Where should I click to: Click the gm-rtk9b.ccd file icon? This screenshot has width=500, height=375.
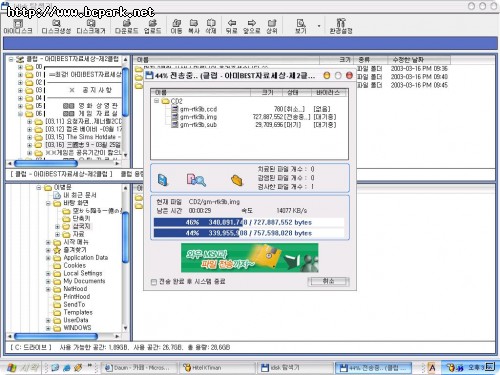pos(175,109)
